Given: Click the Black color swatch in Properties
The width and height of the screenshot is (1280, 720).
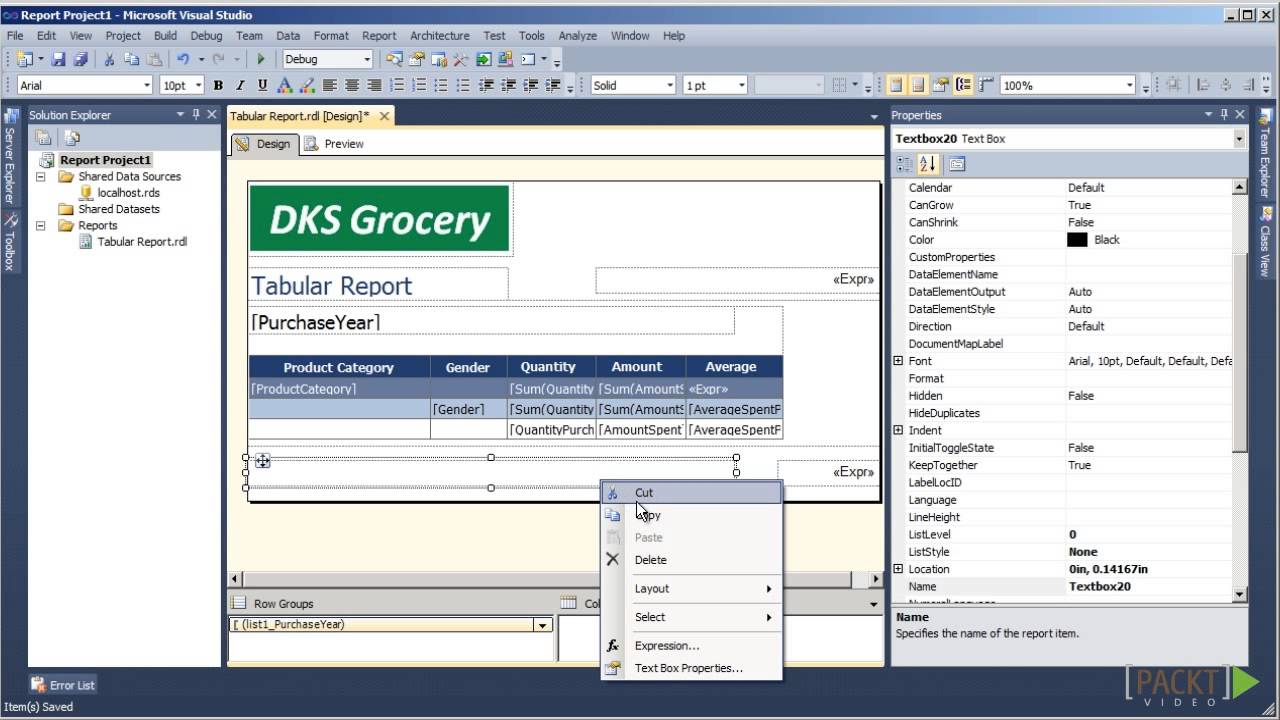Looking at the screenshot, I should [x=1077, y=240].
